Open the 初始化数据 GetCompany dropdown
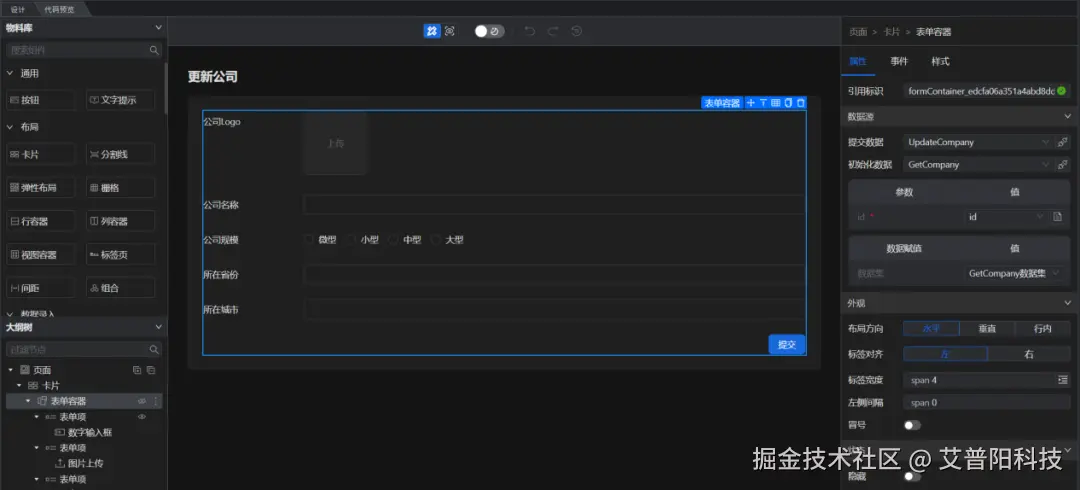The height and width of the screenshot is (490, 1080). click(978, 165)
